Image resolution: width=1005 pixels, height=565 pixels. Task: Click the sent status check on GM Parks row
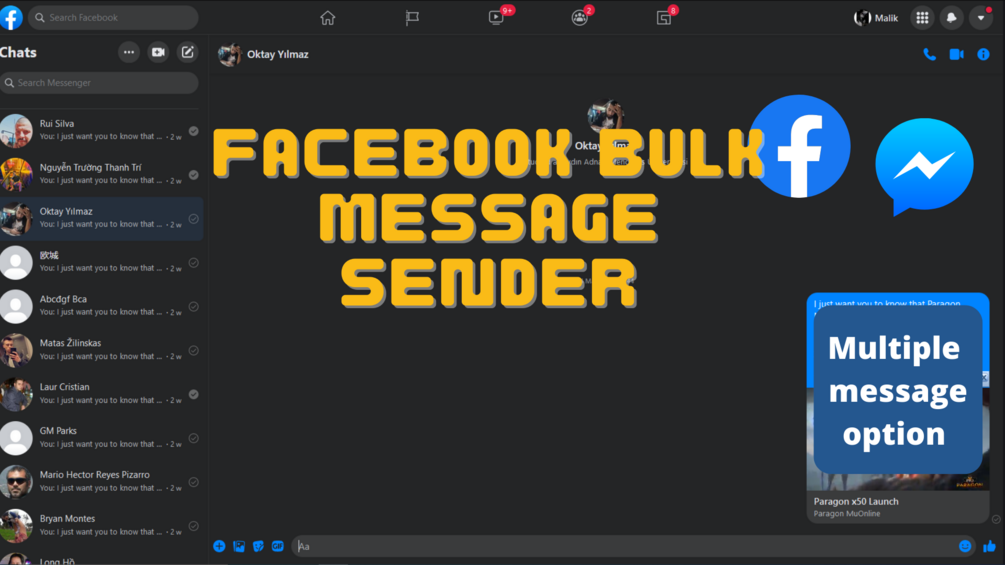[194, 438]
